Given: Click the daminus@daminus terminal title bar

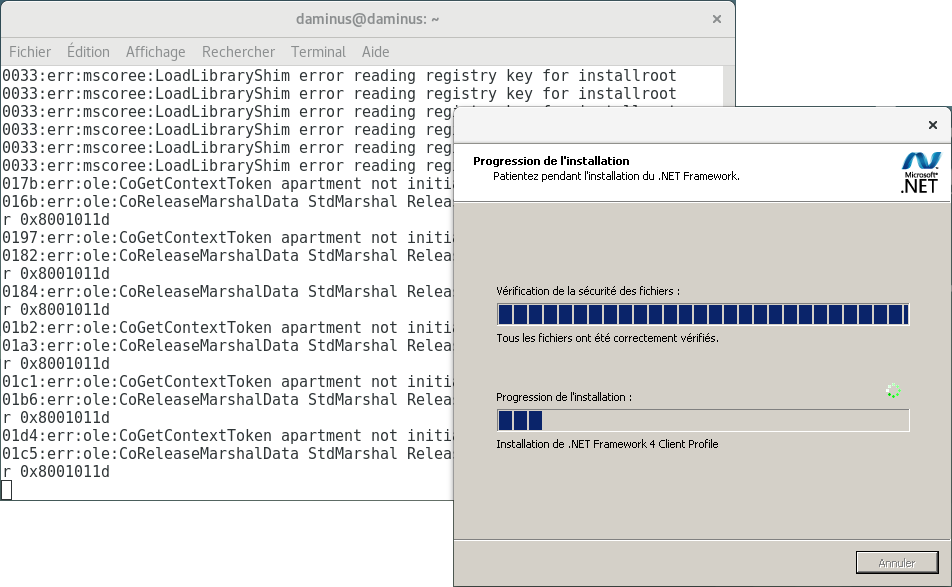Looking at the screenshot, I should tap(367, 19).
